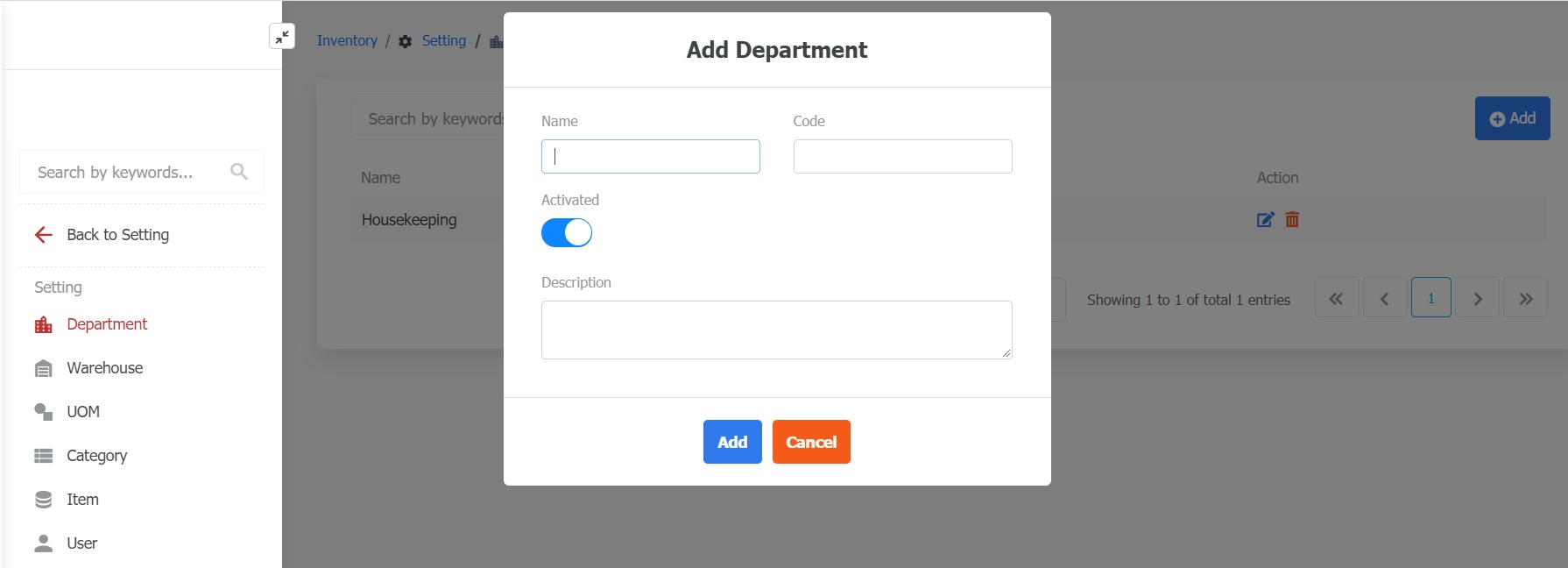Click the UOM icon in sidebar
The width and height of the screenshot is (1568, 568).
pos(43,412)
